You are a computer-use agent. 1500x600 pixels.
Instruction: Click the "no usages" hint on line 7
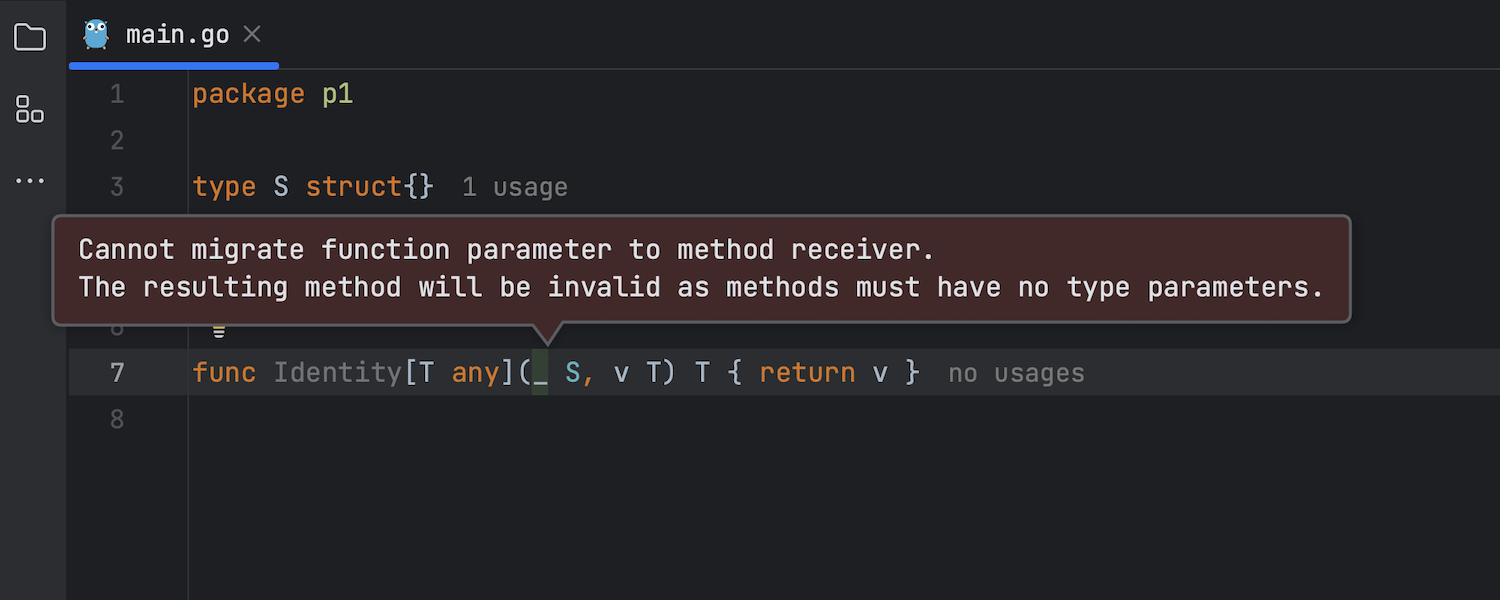pos(1016,373)
